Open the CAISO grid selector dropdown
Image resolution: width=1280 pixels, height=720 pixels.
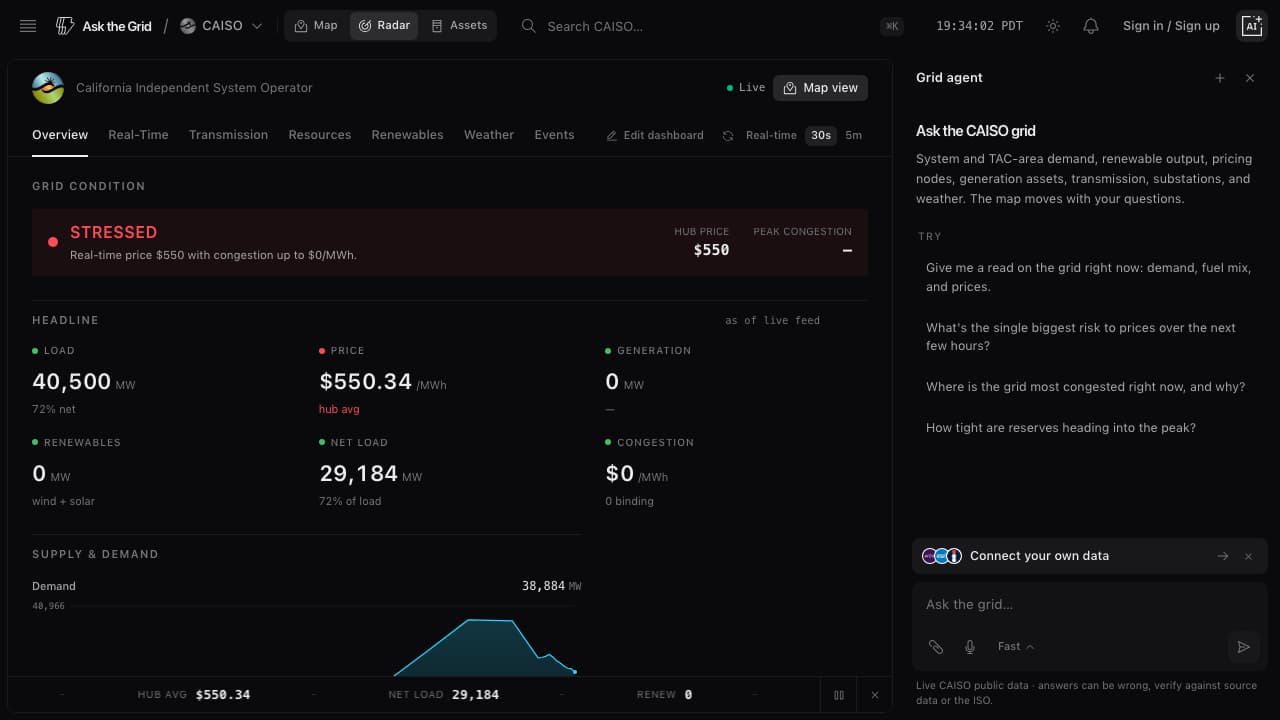[221, 26]
